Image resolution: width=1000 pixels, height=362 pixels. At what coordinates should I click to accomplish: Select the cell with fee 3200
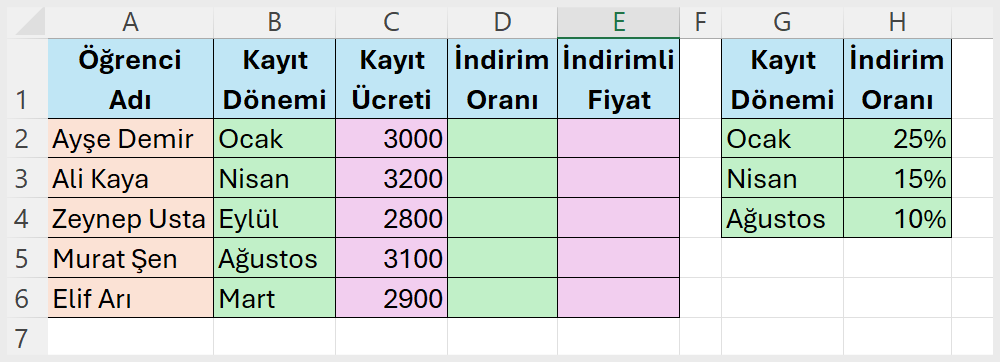pos(391,178)
